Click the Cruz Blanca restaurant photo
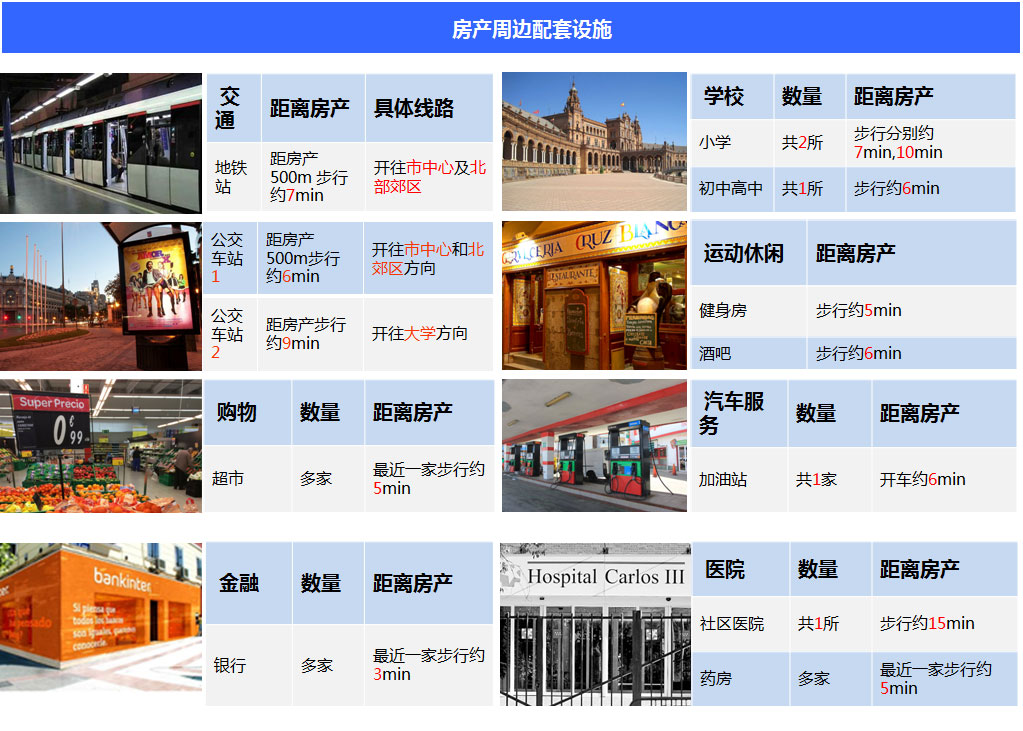 594,296
